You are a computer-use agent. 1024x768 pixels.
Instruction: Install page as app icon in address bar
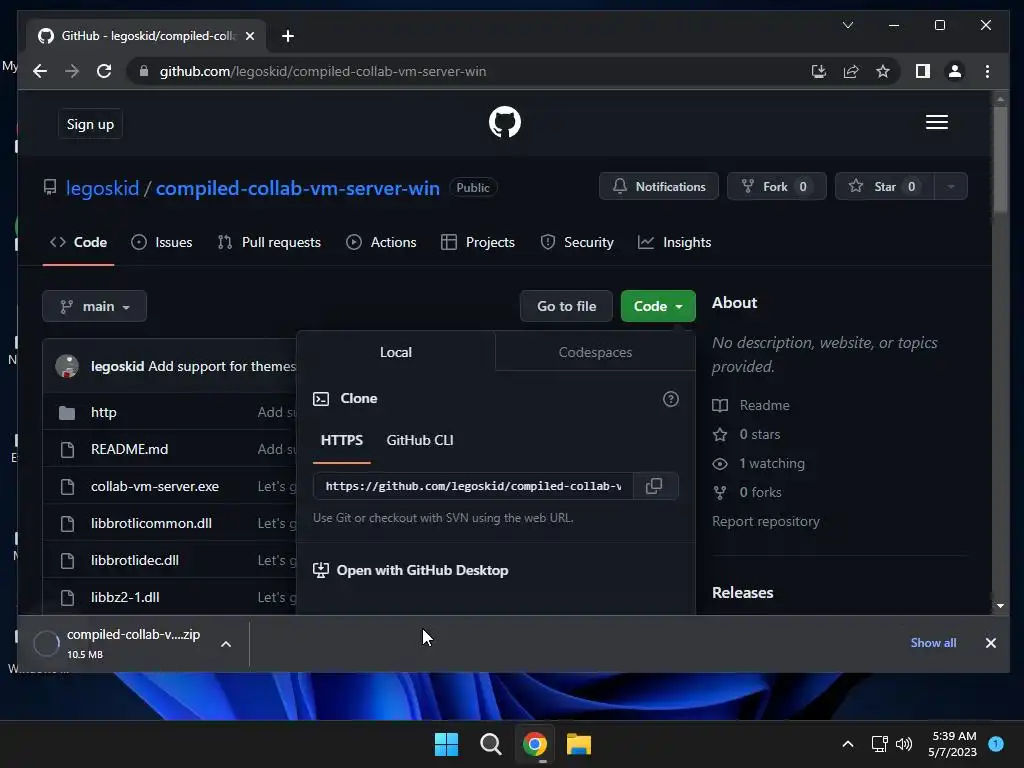[x=818, y=71]
